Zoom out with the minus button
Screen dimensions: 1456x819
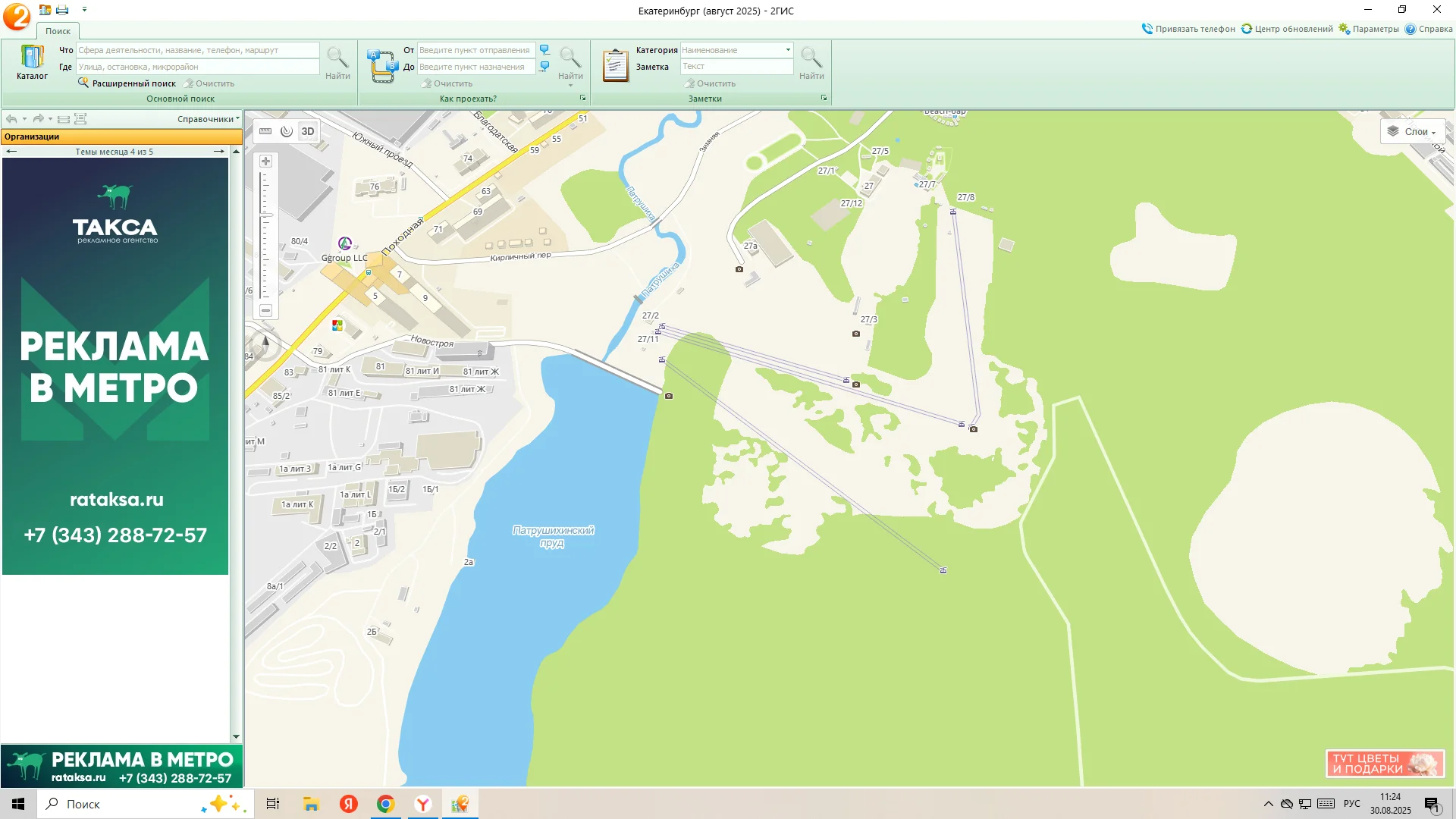pyautogui.click(x=265, y=310)
